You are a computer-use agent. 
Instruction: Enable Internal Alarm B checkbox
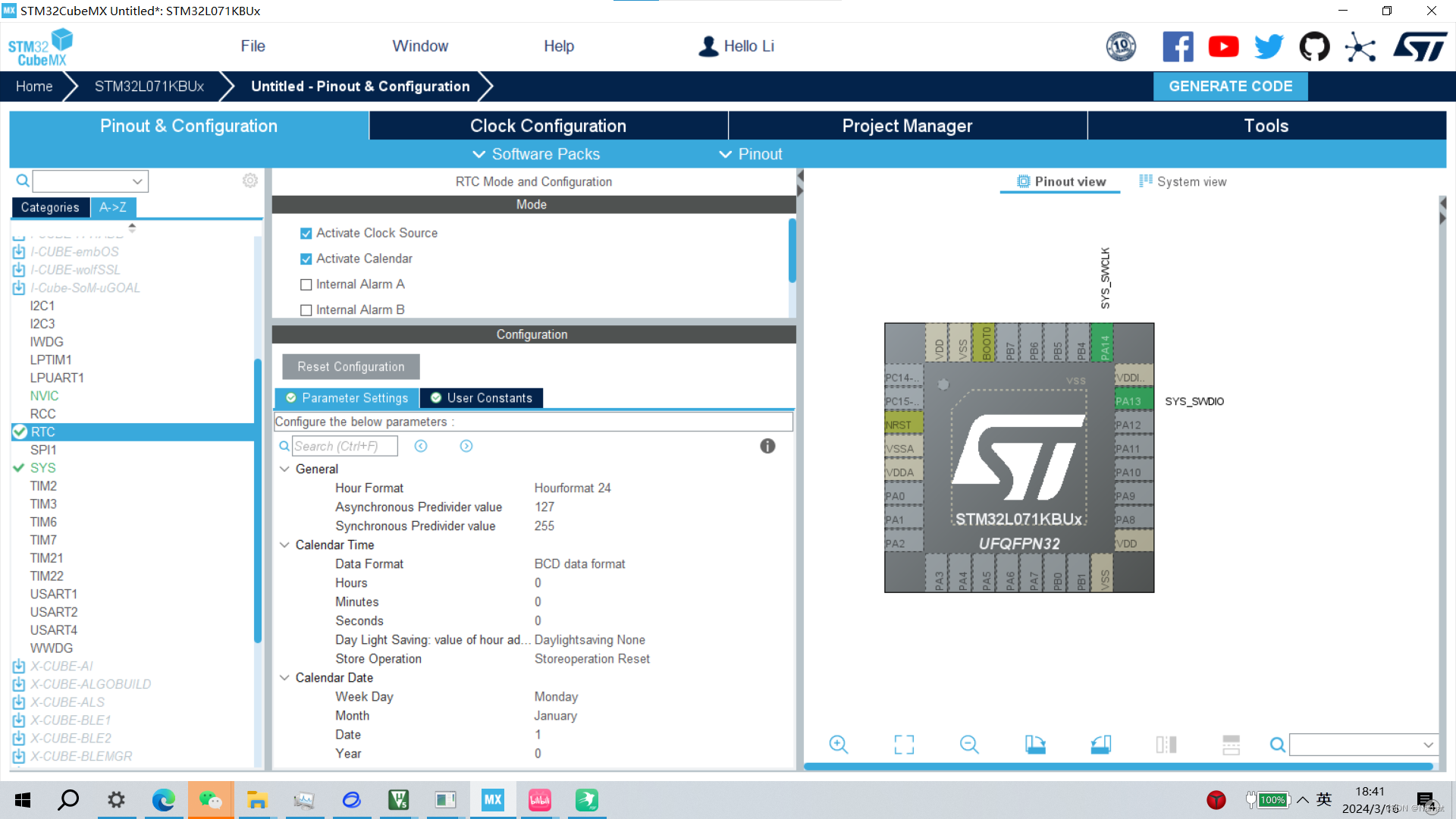[306, 310]
